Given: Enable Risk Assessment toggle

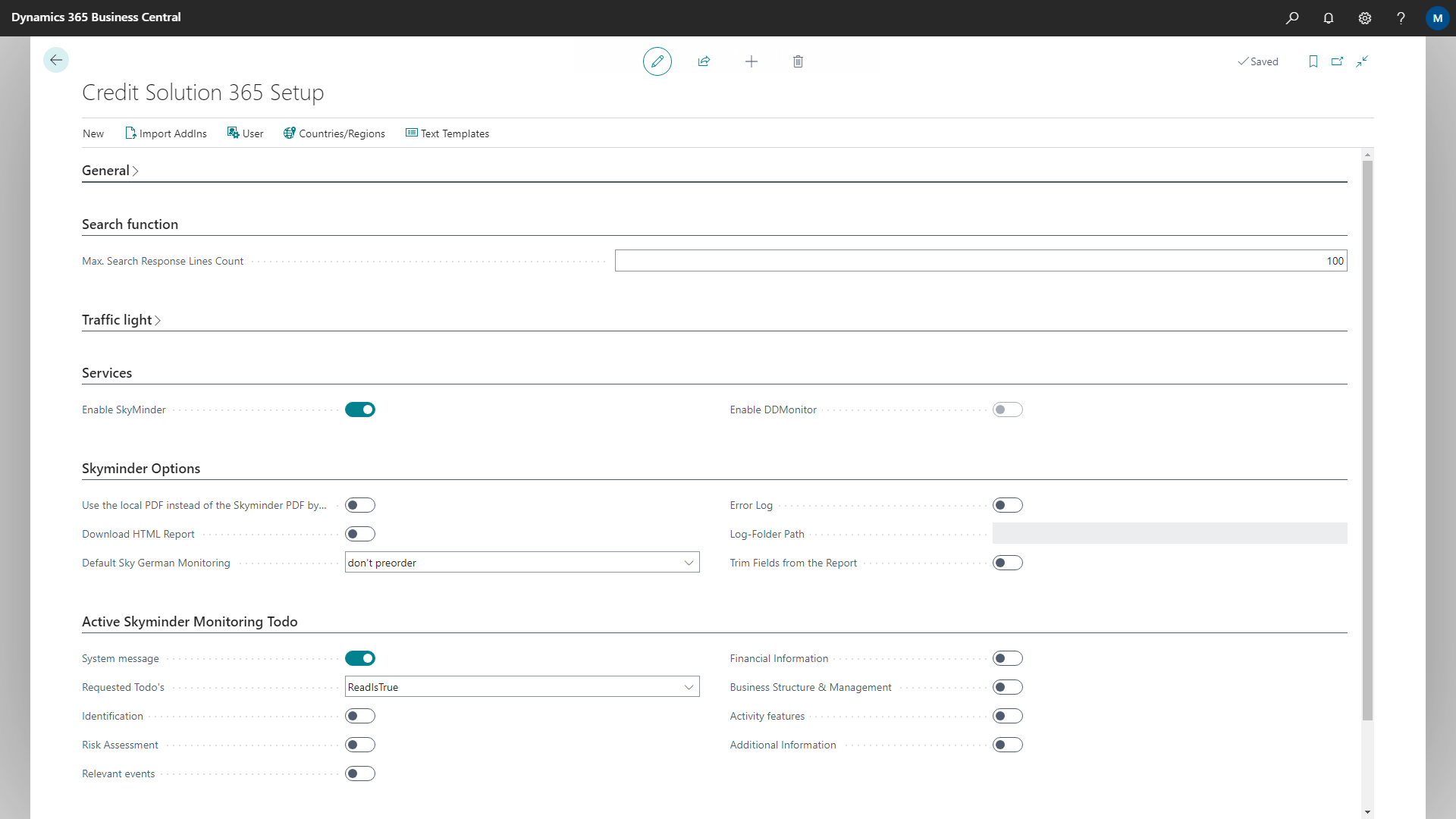Looking at the screenshot, I should (x=360, y=745).
